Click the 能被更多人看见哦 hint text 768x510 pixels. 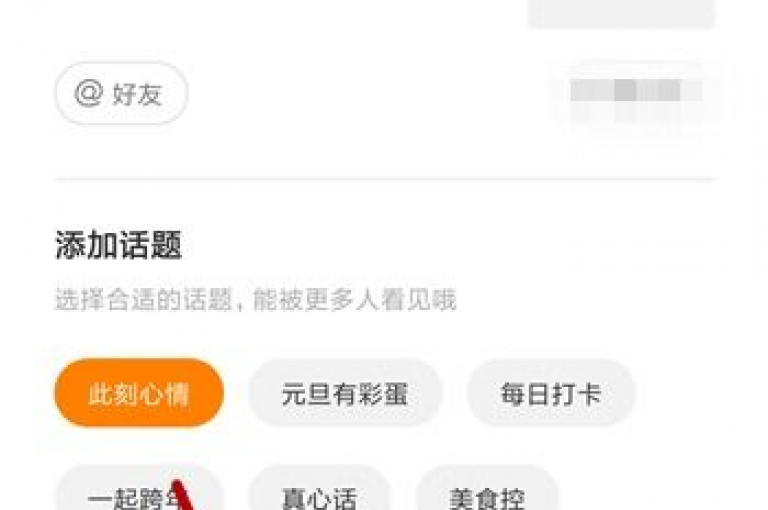point(355,300)
